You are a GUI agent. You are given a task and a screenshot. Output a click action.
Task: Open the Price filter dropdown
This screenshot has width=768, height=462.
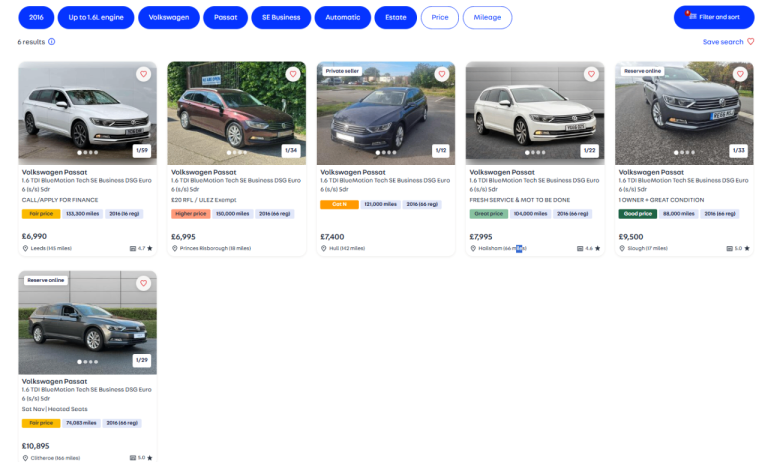pyautogui.click(x=438, y=17)
